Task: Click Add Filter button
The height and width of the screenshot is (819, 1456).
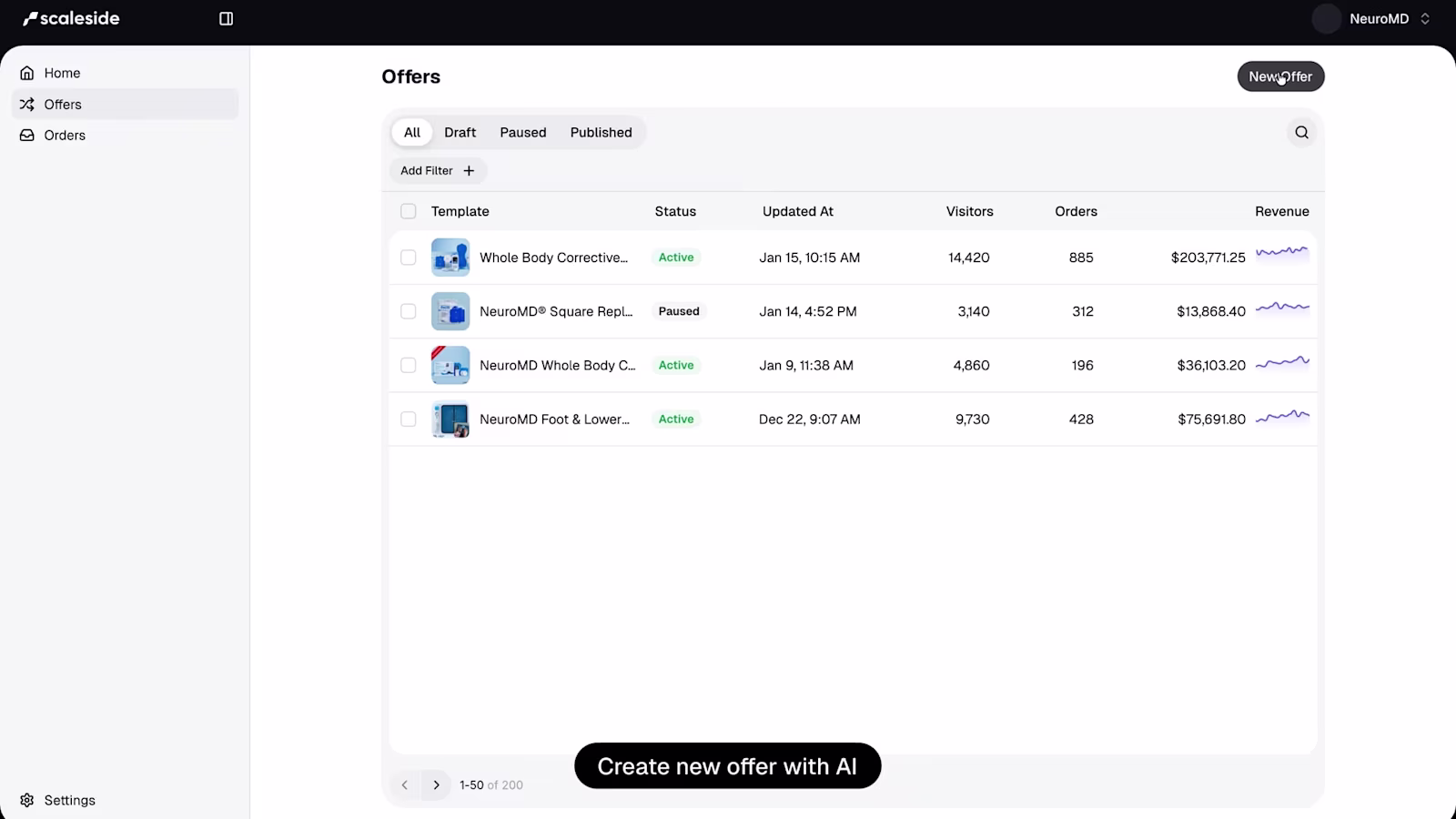Action: (x=438, y=170)
